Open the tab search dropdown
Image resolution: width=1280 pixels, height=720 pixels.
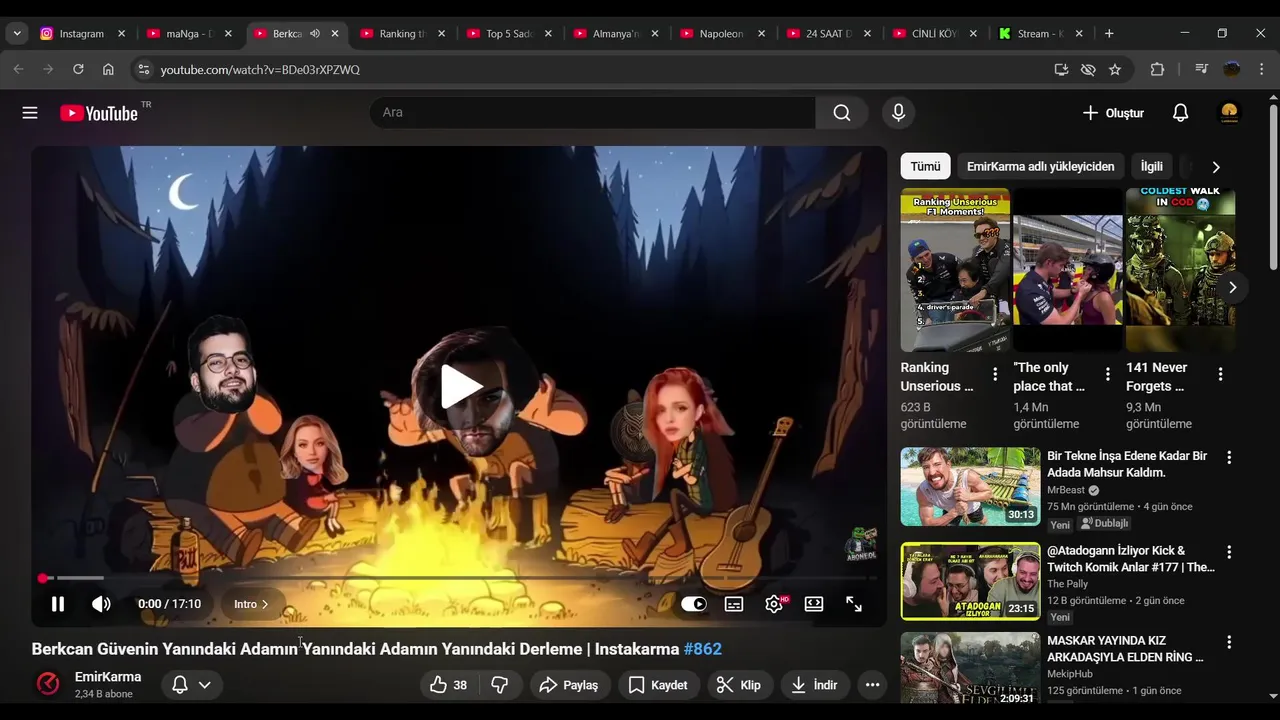(17, 33)
